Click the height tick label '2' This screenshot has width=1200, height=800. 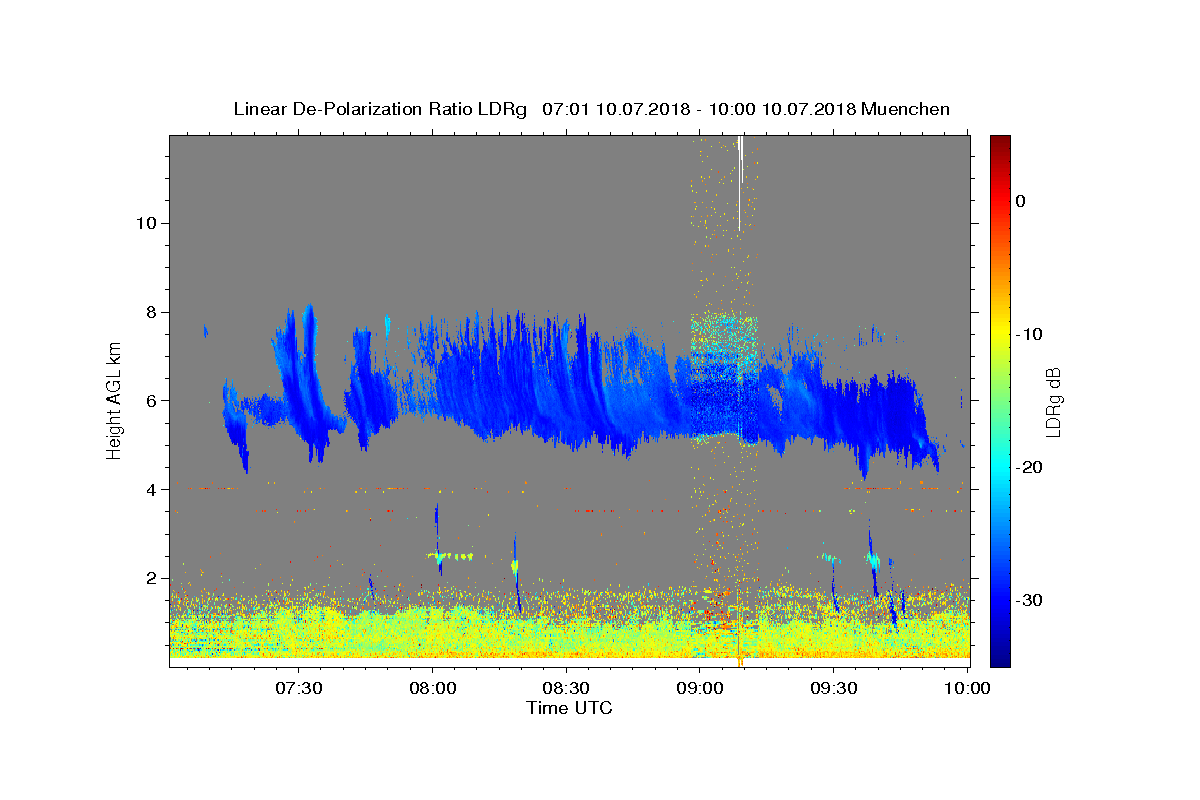[x=149, y=578]
